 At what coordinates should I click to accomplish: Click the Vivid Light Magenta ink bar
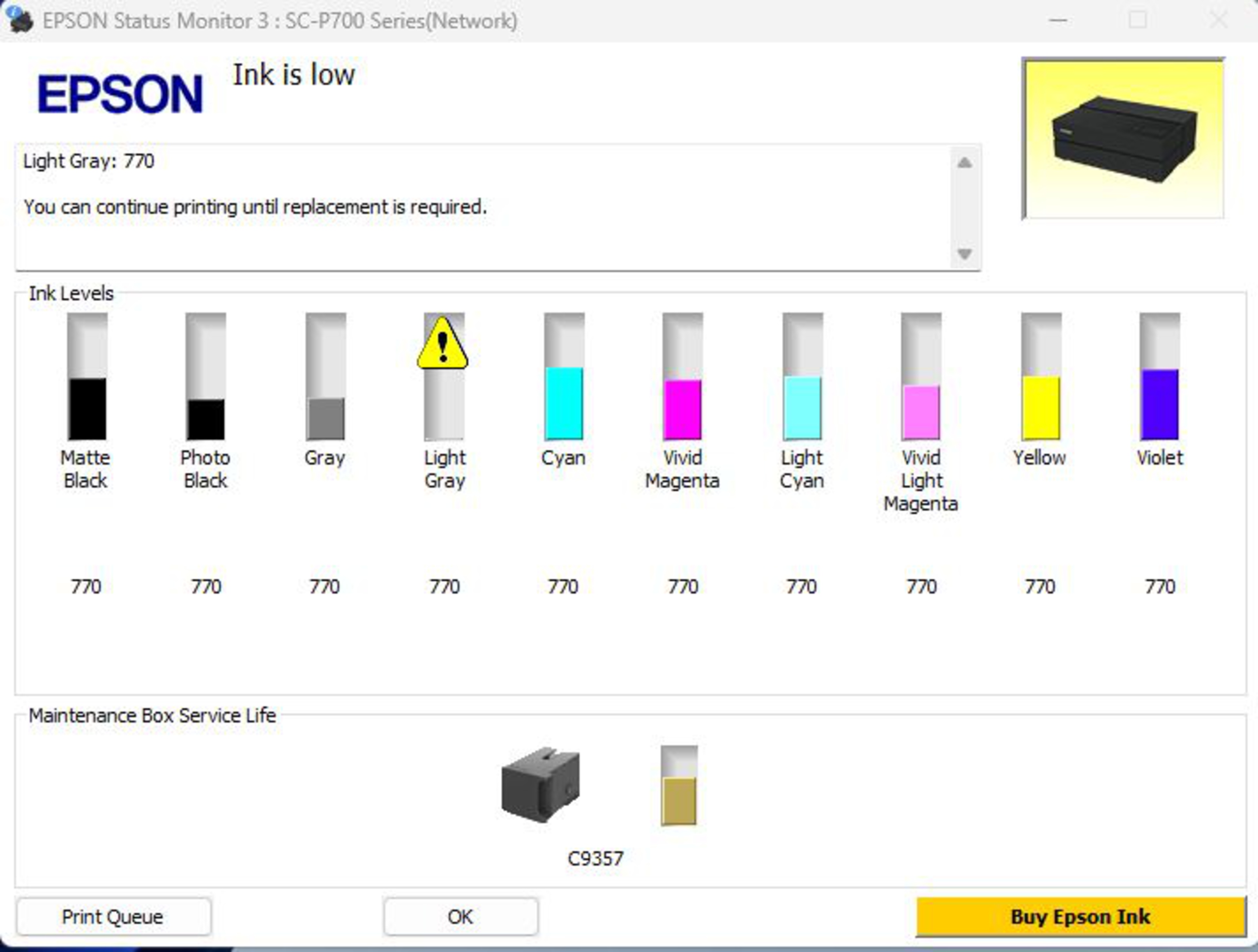click(x=921, y=377)
